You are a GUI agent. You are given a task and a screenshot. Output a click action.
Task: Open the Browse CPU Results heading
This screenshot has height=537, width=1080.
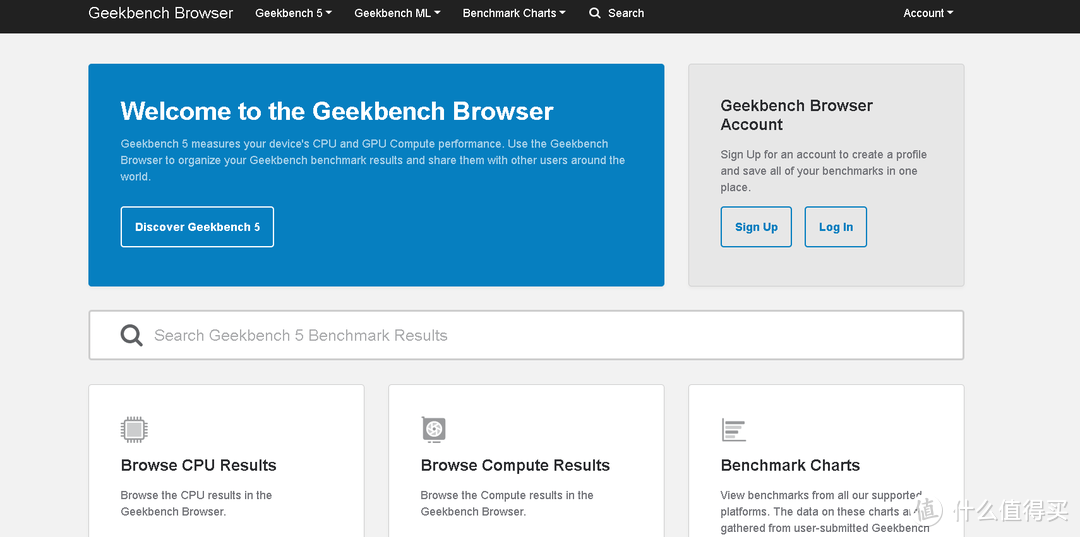198,465
